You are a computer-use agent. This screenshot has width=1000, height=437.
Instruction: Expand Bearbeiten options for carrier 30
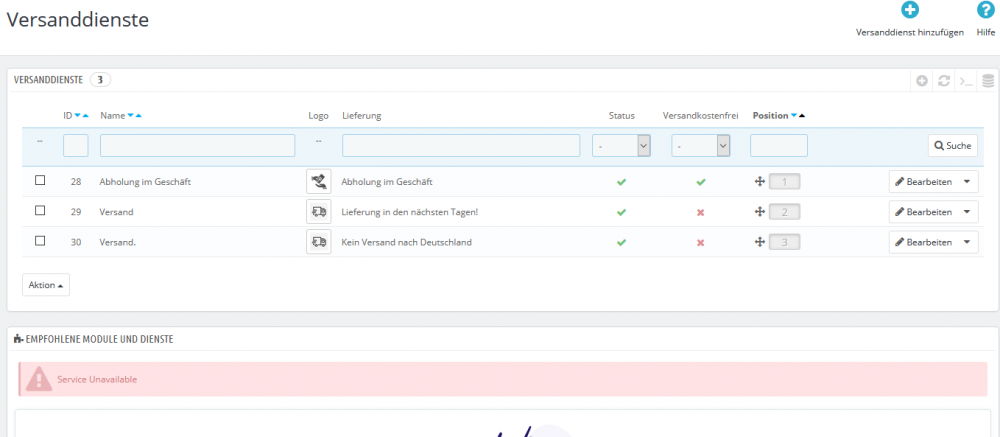click(967, 242)
